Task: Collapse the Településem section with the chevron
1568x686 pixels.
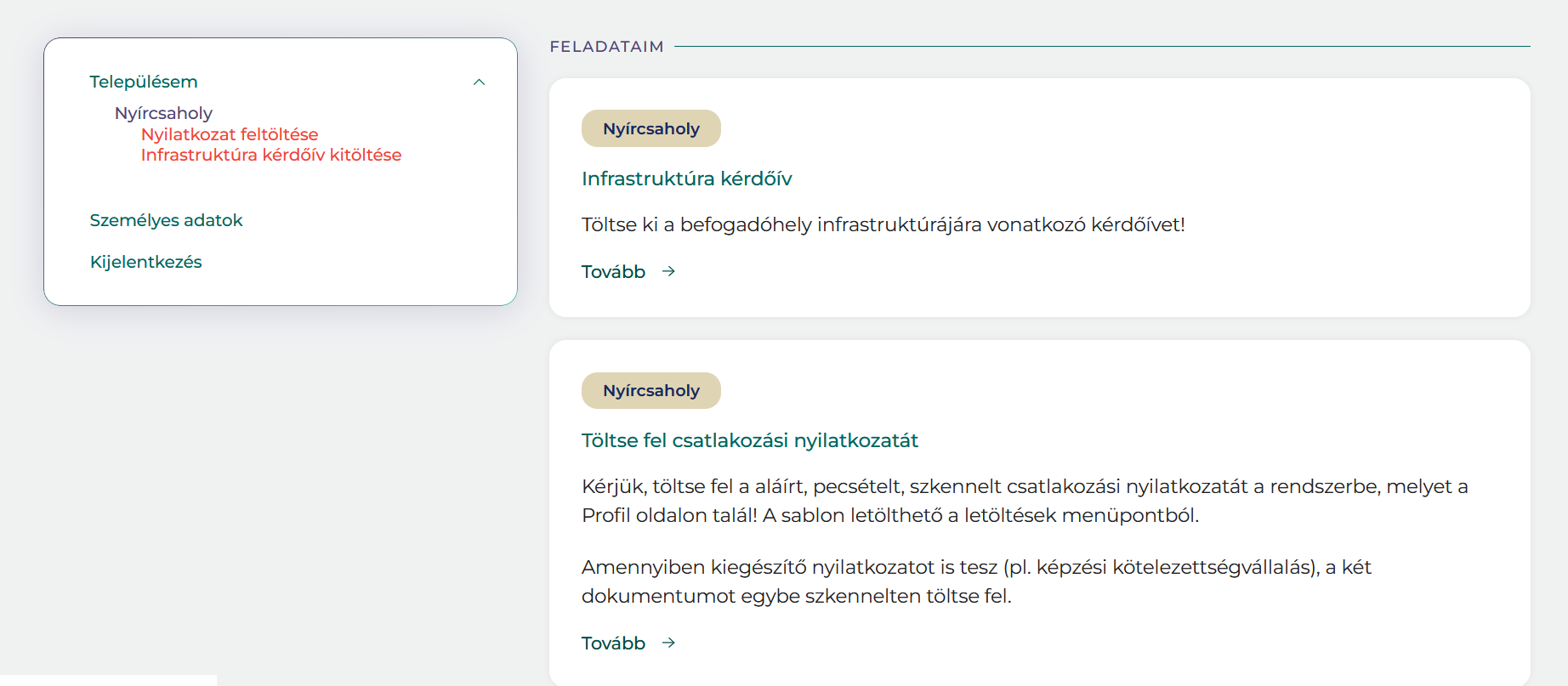Action: click(479, 82)
